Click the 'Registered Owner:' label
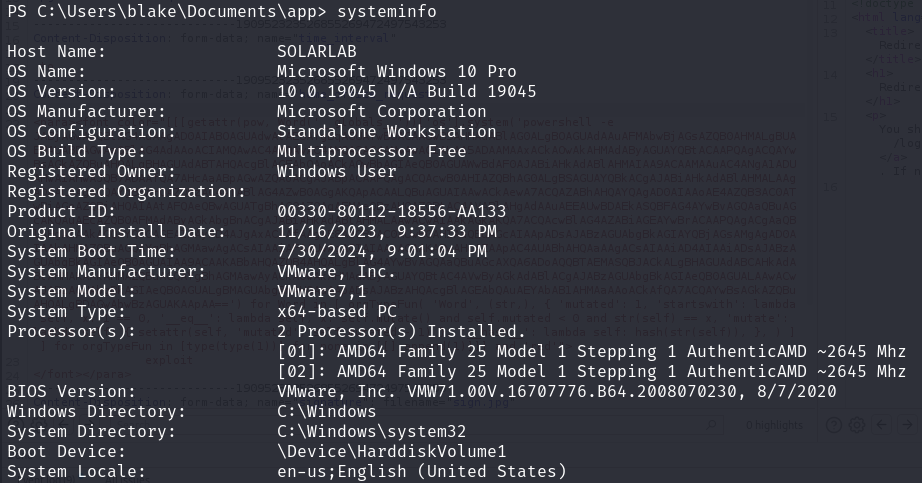The height and width of the screenshot is (483, 922). click(x=92, y=172)
